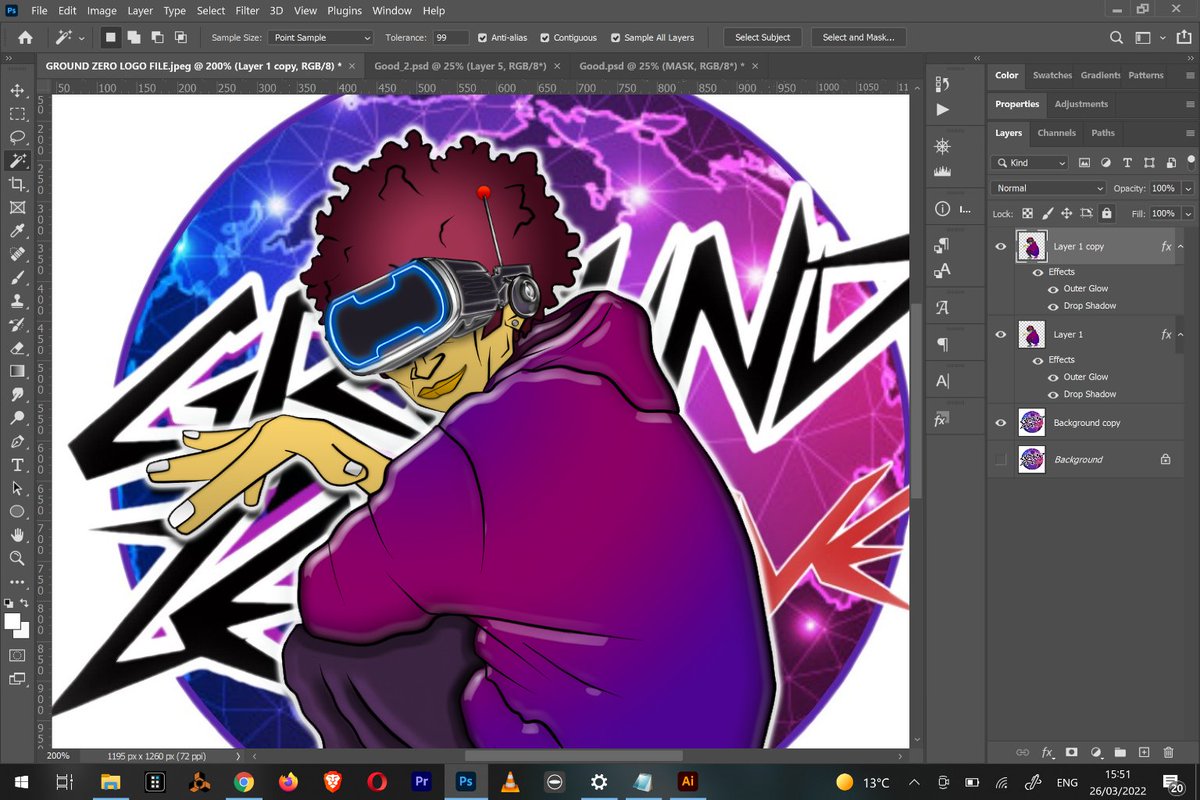1200x800 pixels.
Task: Click the Select Subject button
Action: tap(762, 38)
